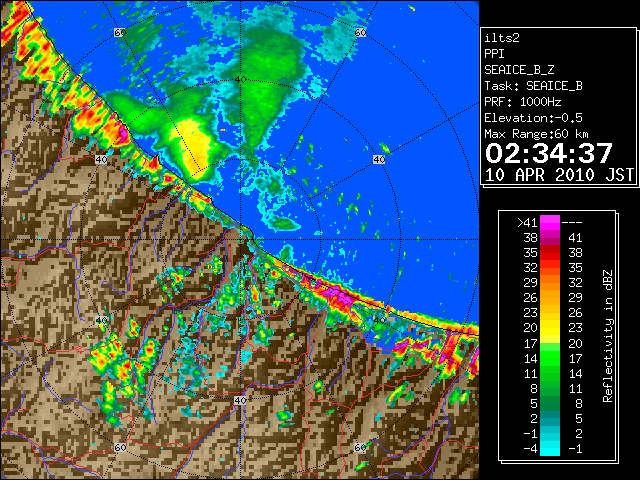Click the product name "SEAICE_B_Z"
The width and height of the screenshot is (640, 480).
(519, 70)
